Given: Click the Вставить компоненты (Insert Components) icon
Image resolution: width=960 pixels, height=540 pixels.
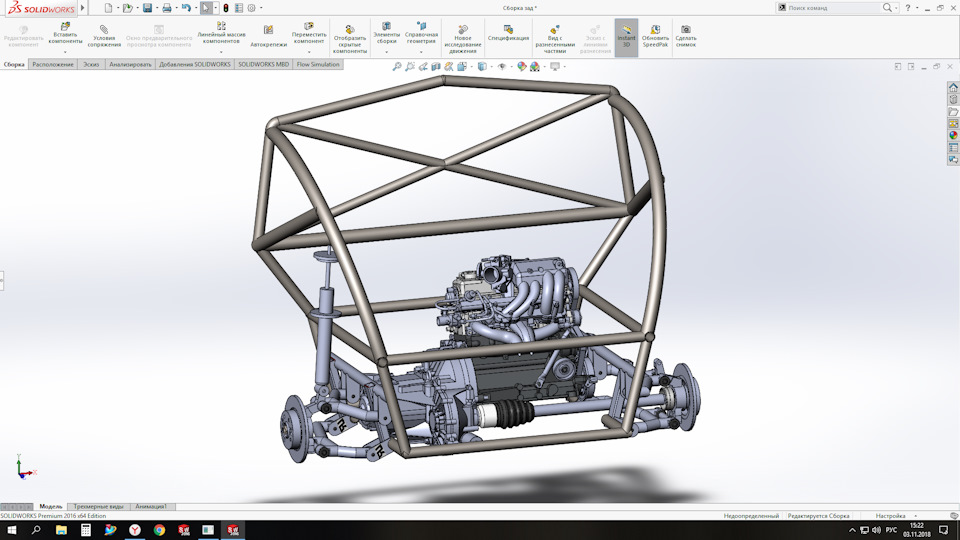Looking at the screenshot, I should coord(65,27).
